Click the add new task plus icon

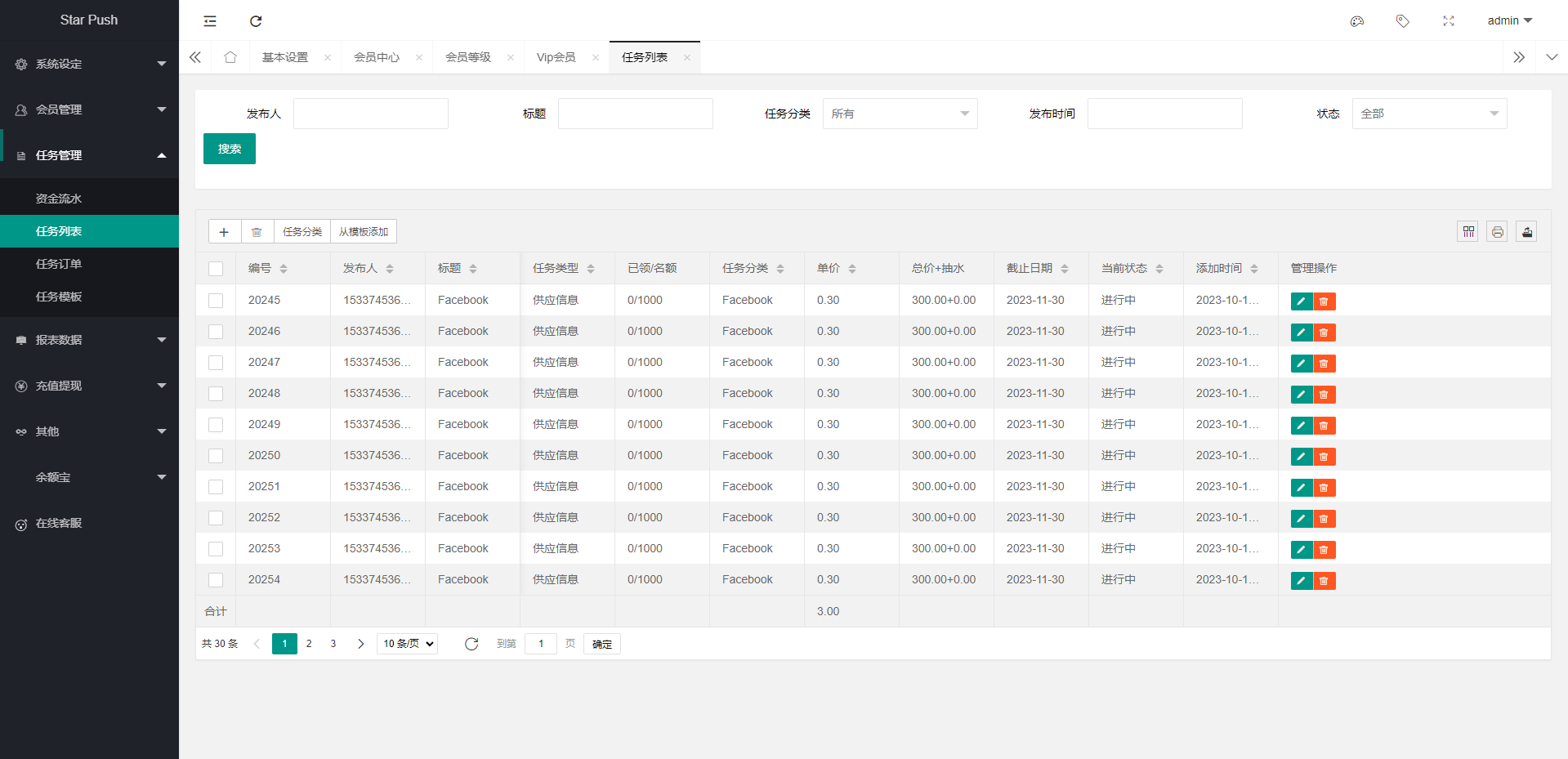pyautogui.click(x=224, y=232)
